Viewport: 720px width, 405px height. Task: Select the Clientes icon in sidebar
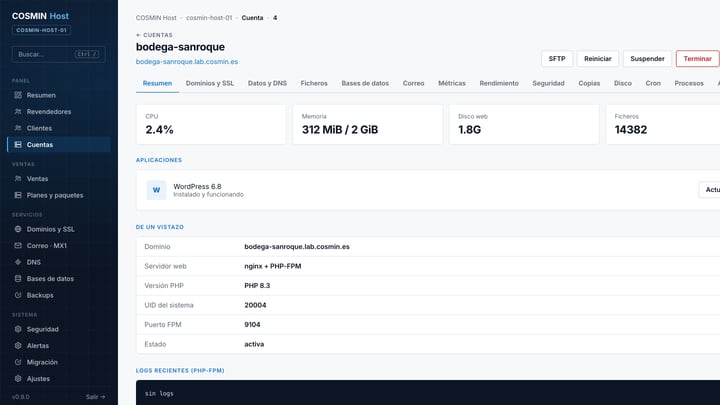[18, 128]
